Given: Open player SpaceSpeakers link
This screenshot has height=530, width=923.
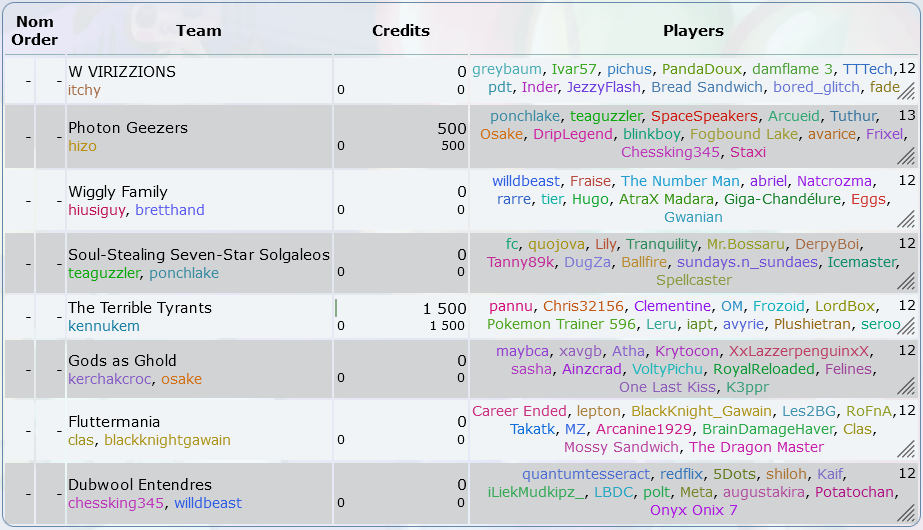Looking at the screenshot, I should click(x=704, y=116).
